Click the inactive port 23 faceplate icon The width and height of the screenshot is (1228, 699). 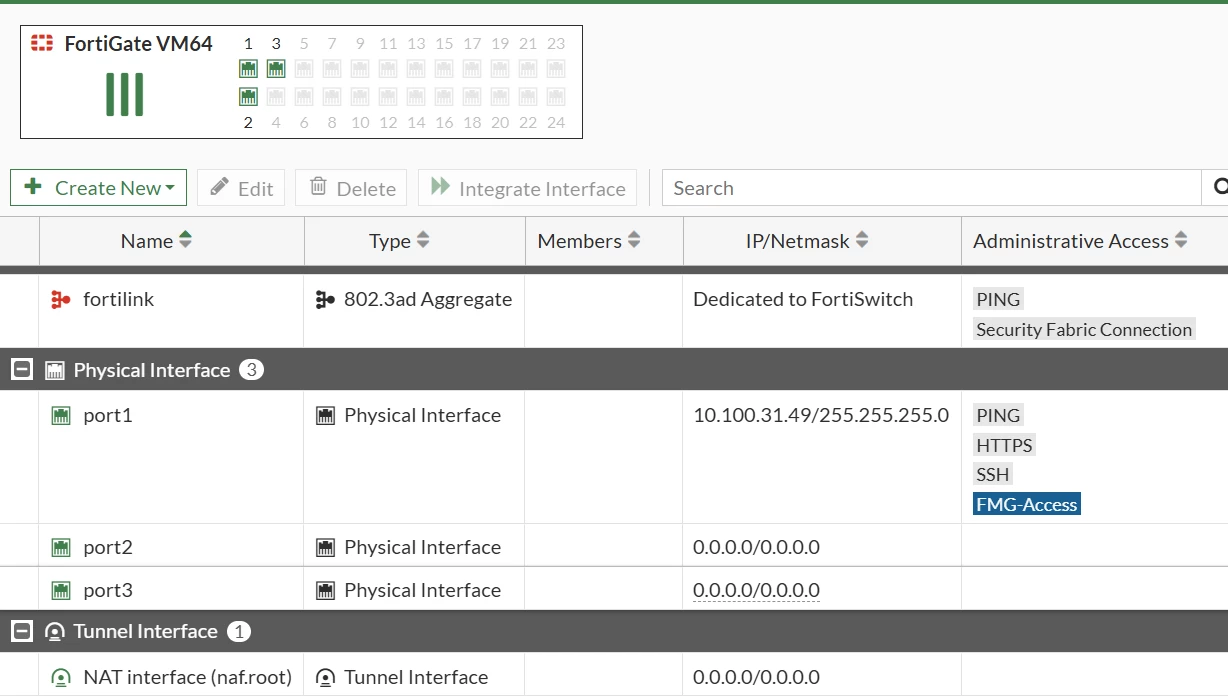click(x=556, y=69)
